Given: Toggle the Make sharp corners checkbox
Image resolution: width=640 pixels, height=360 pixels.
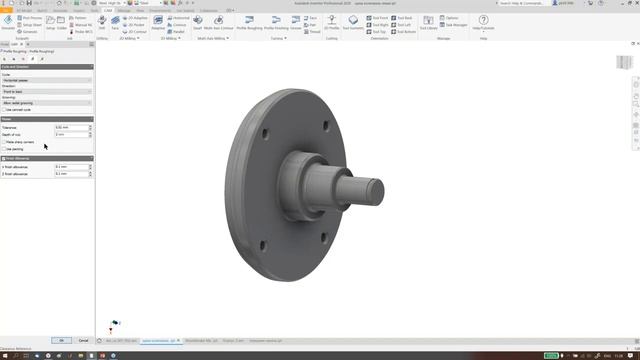Looking at the screenshot, I should [x=4, y=142].
